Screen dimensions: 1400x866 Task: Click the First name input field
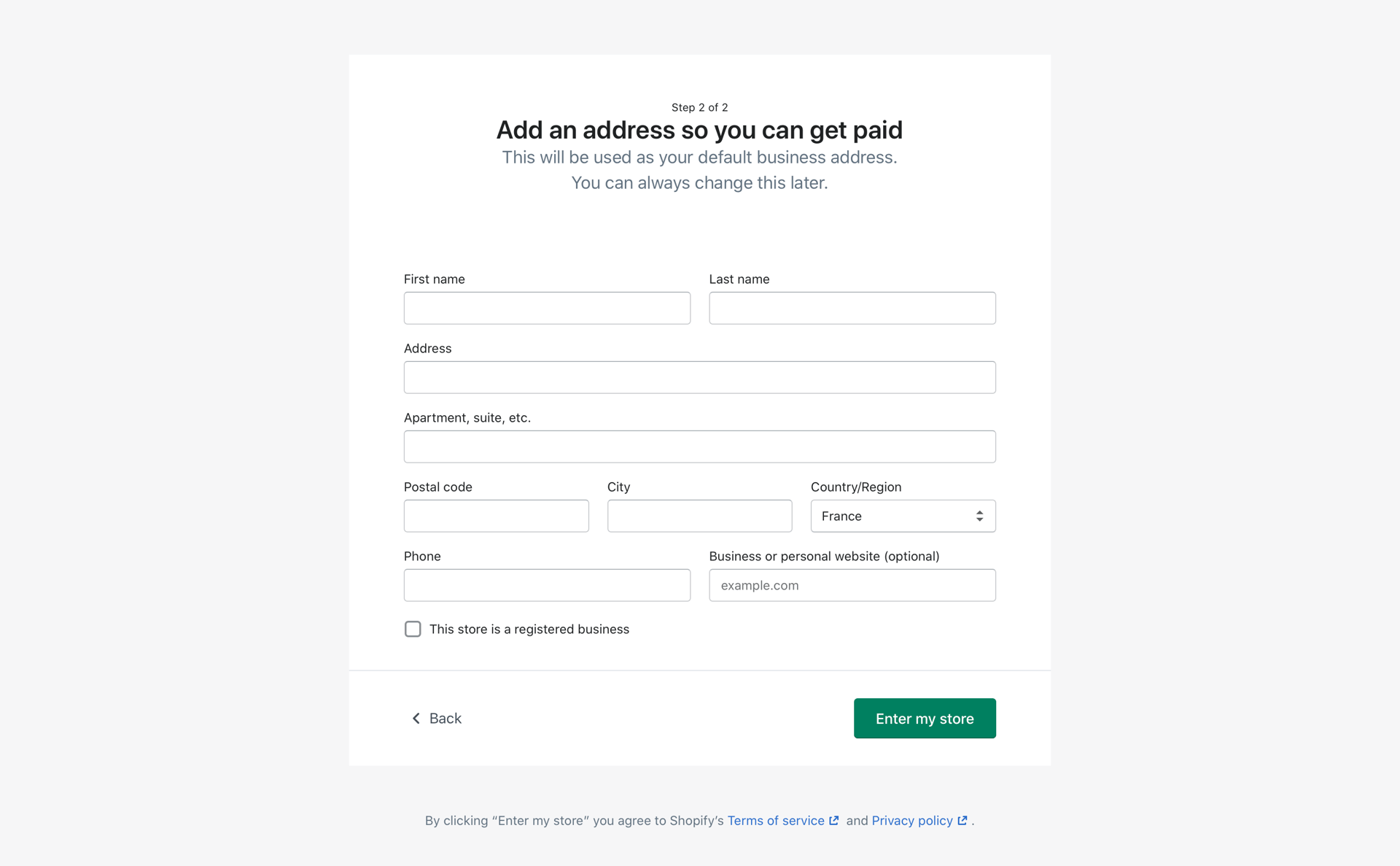pyautogui.click(x=547, y=308)
